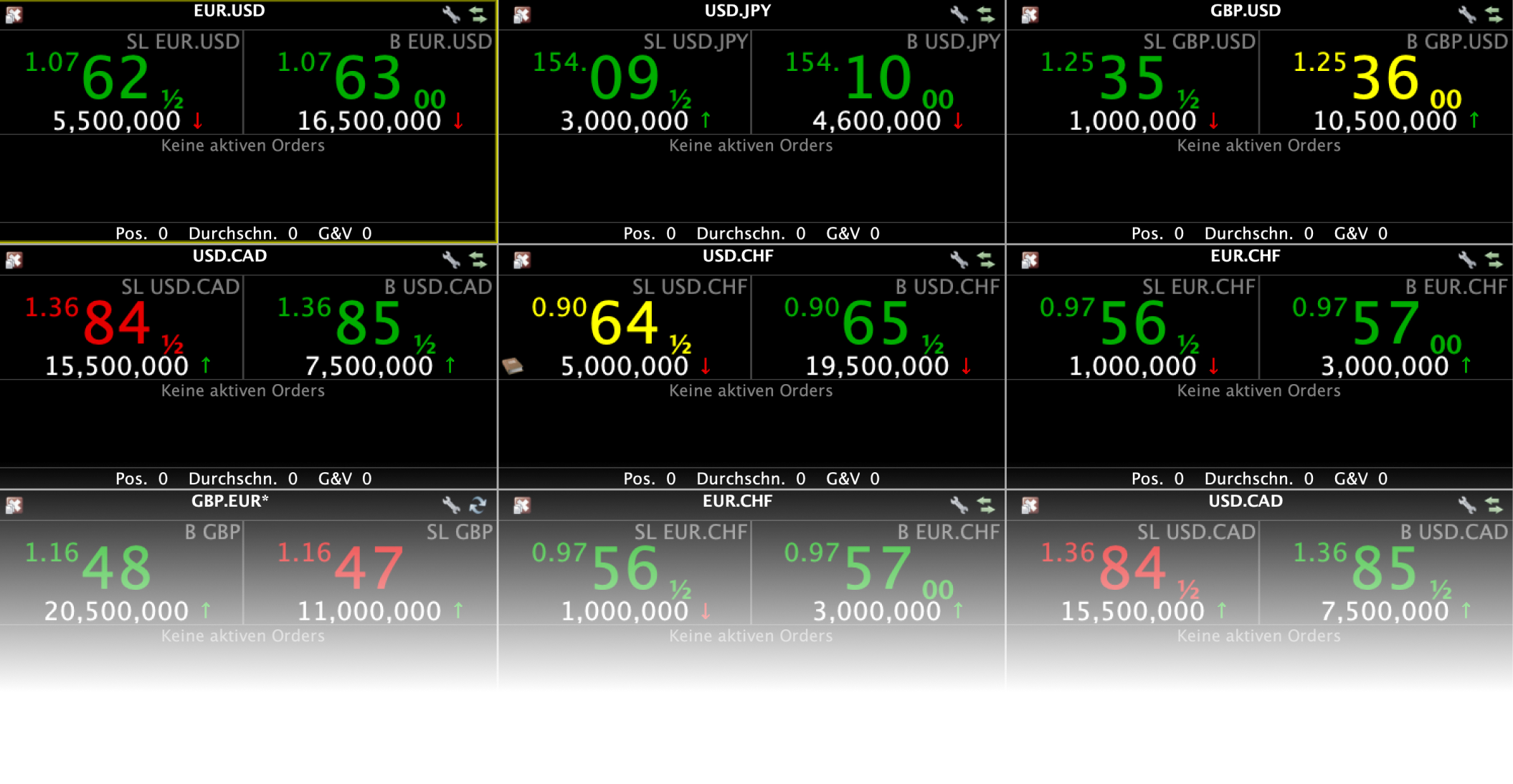The width and height of the screenshot is (1513, 784).
Task: Click B GBP buy price 1.1648
Action: click(87, 568)
